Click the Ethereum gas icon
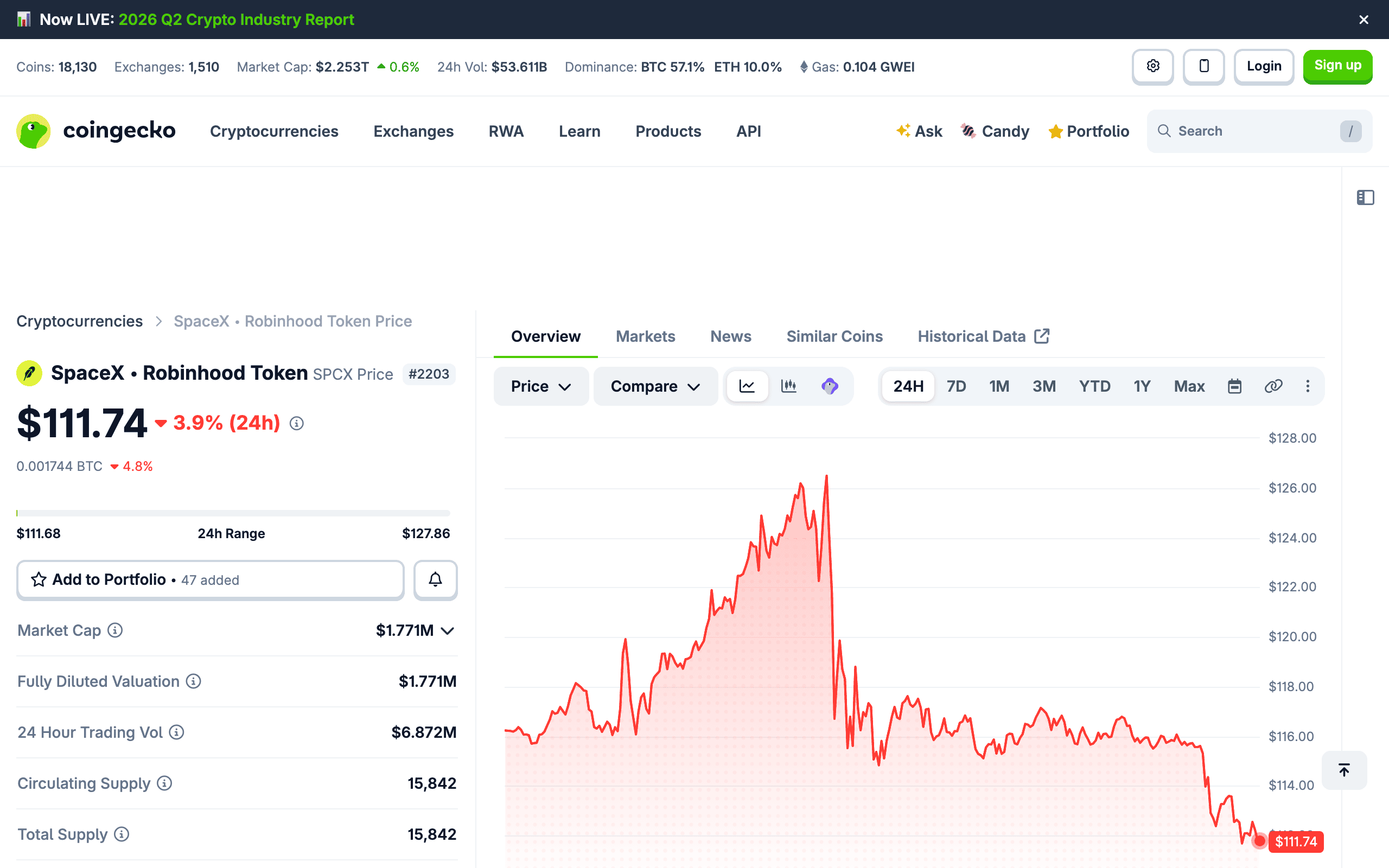1389x868 pixels. (x=804, y=67)
